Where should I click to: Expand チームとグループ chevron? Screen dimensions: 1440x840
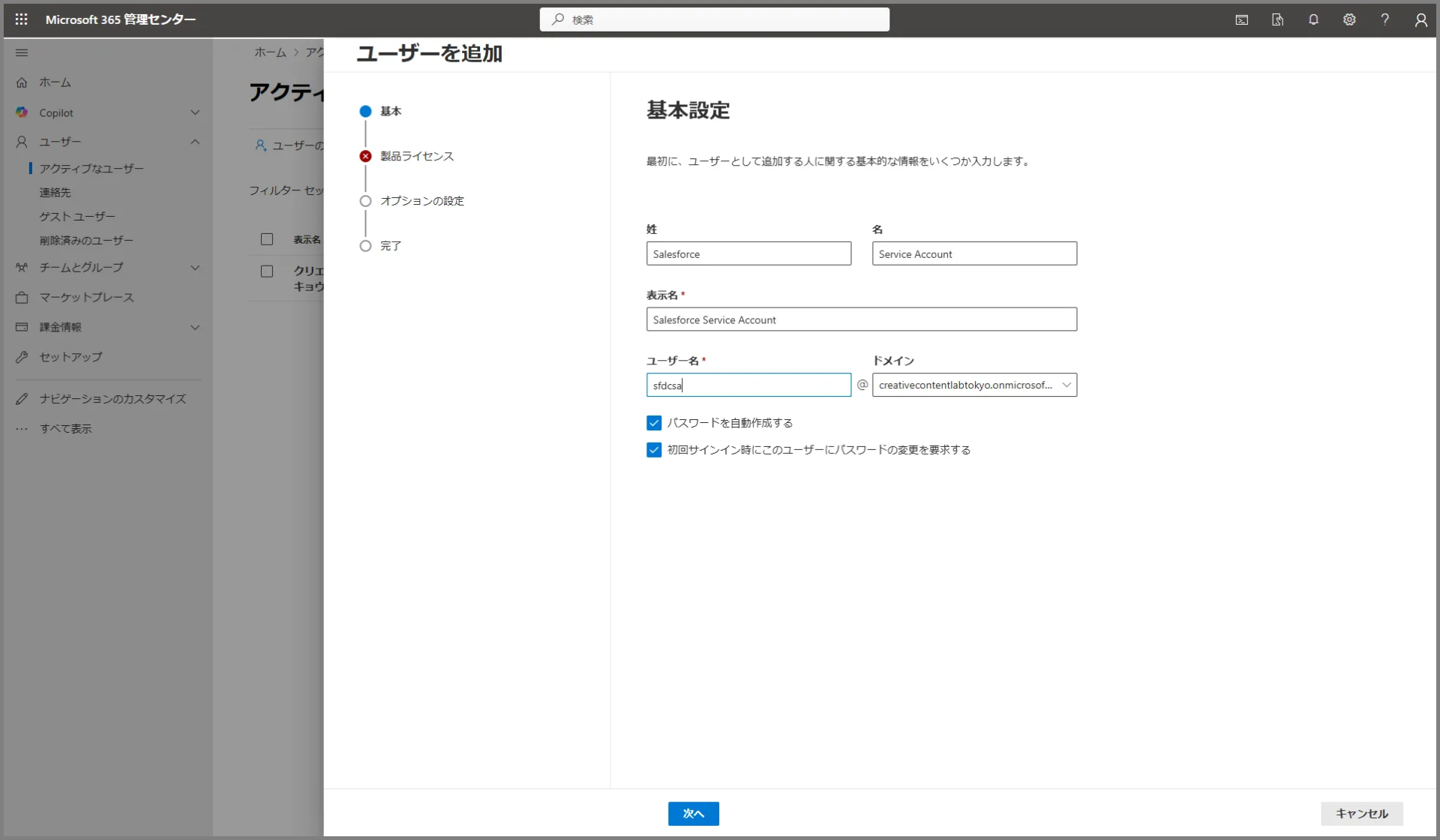tap(195, 268)
